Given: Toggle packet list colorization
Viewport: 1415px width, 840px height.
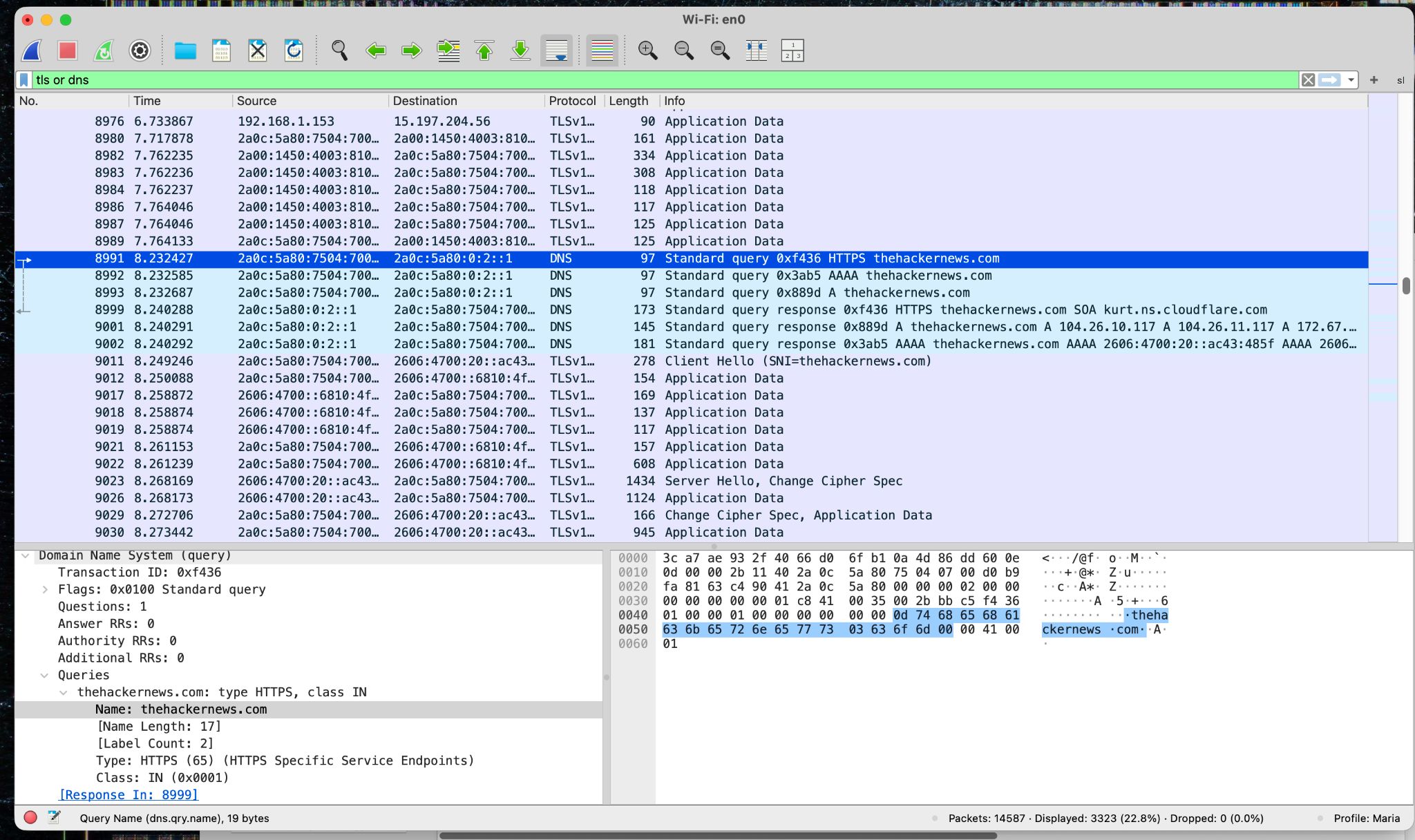Looking at the screenshot, I should [602, 50].
